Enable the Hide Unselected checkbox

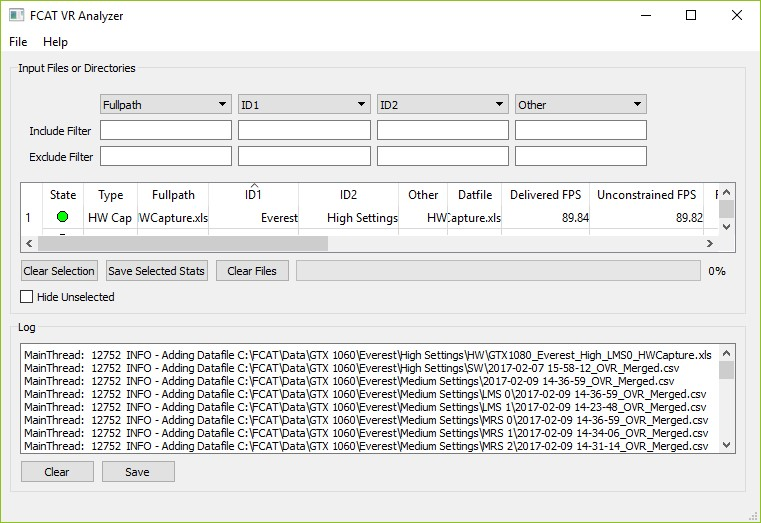point(28,297)
